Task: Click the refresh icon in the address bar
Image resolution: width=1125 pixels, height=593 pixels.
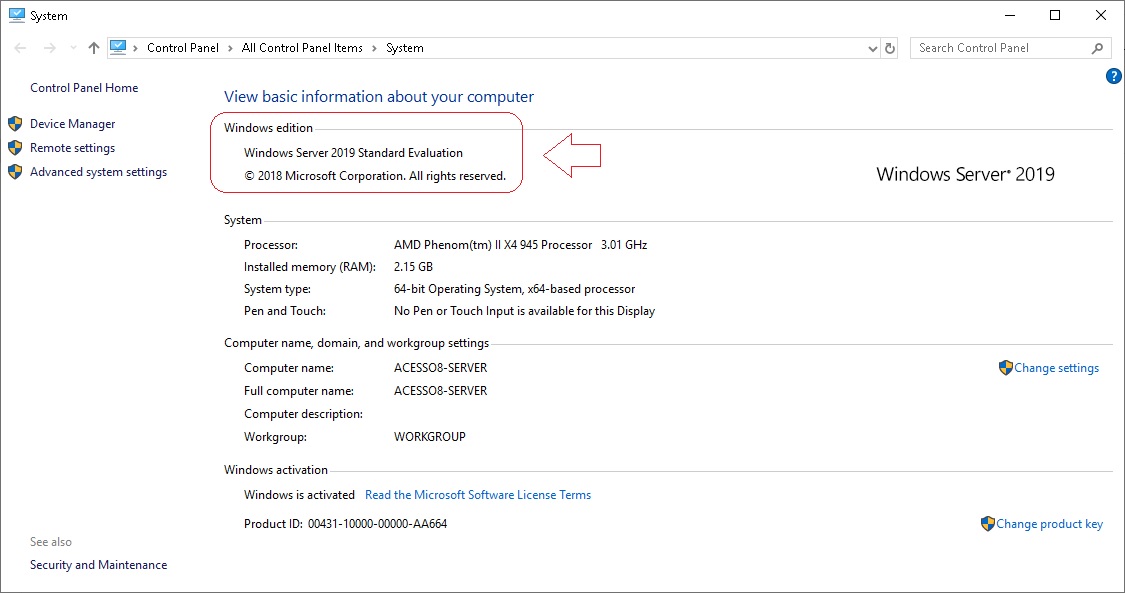Action: pyautogui.click(x=889, y=47)
